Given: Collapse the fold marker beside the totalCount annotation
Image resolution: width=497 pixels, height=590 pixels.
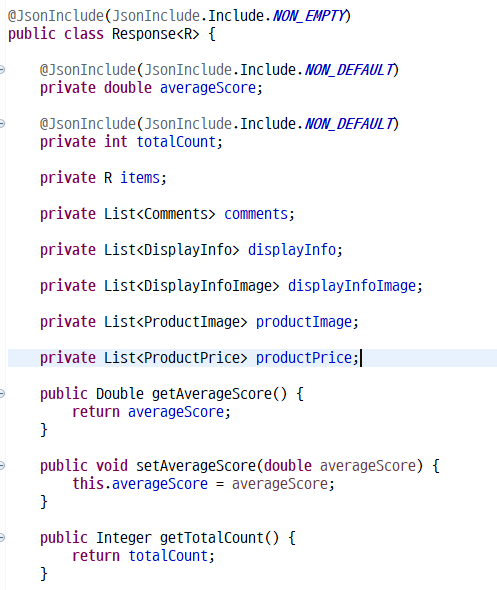Looking at the screenshot, I should click(2, 123).
